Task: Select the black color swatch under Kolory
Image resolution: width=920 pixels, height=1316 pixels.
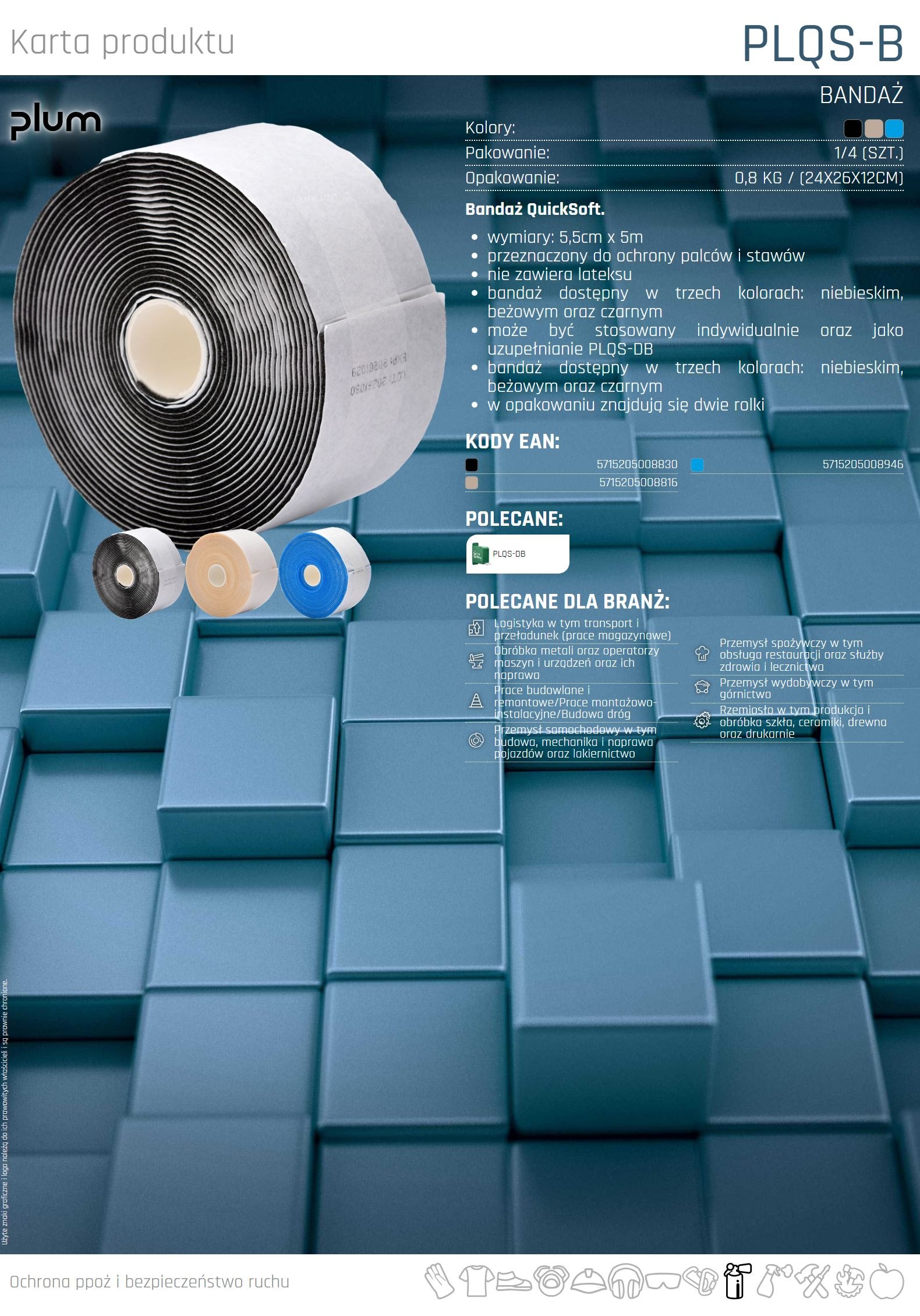Action: click(852, 129)
